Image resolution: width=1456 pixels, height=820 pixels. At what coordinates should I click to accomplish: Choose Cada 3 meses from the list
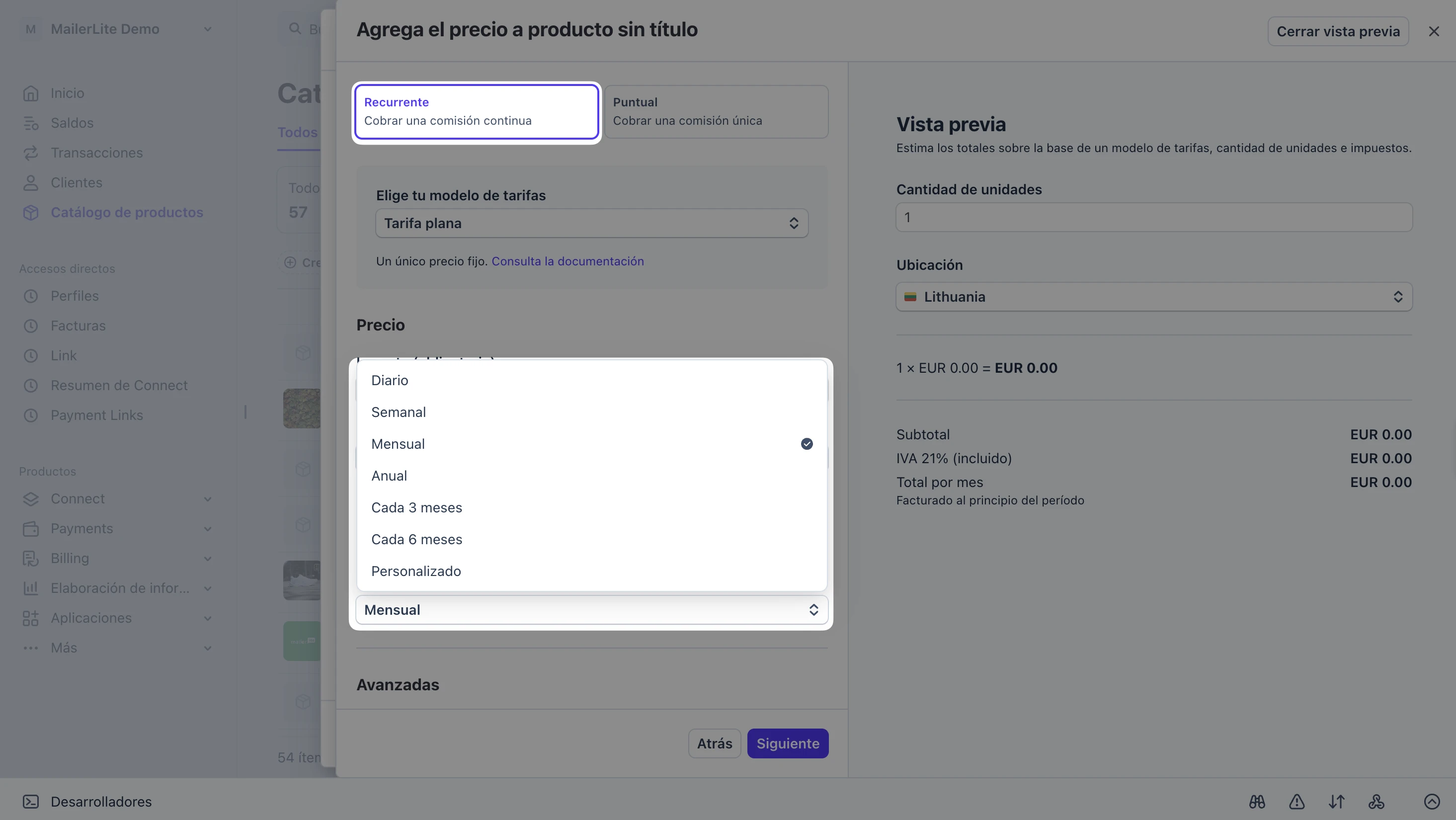click(x=592, y=507)
